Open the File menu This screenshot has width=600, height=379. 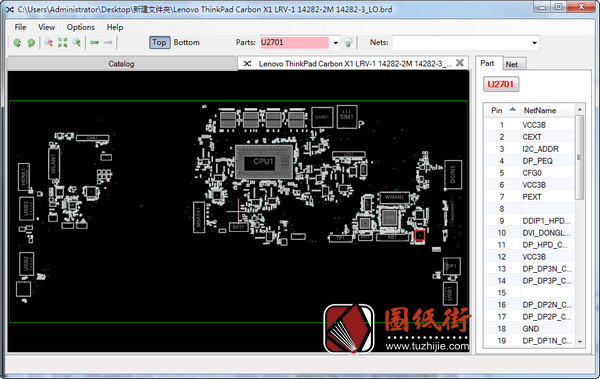point(20,27)
